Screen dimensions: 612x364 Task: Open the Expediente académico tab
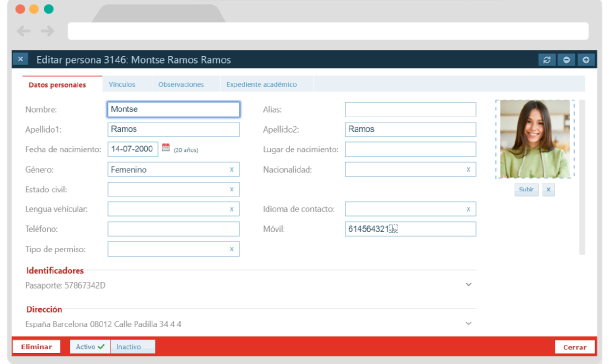coord(262,84)
